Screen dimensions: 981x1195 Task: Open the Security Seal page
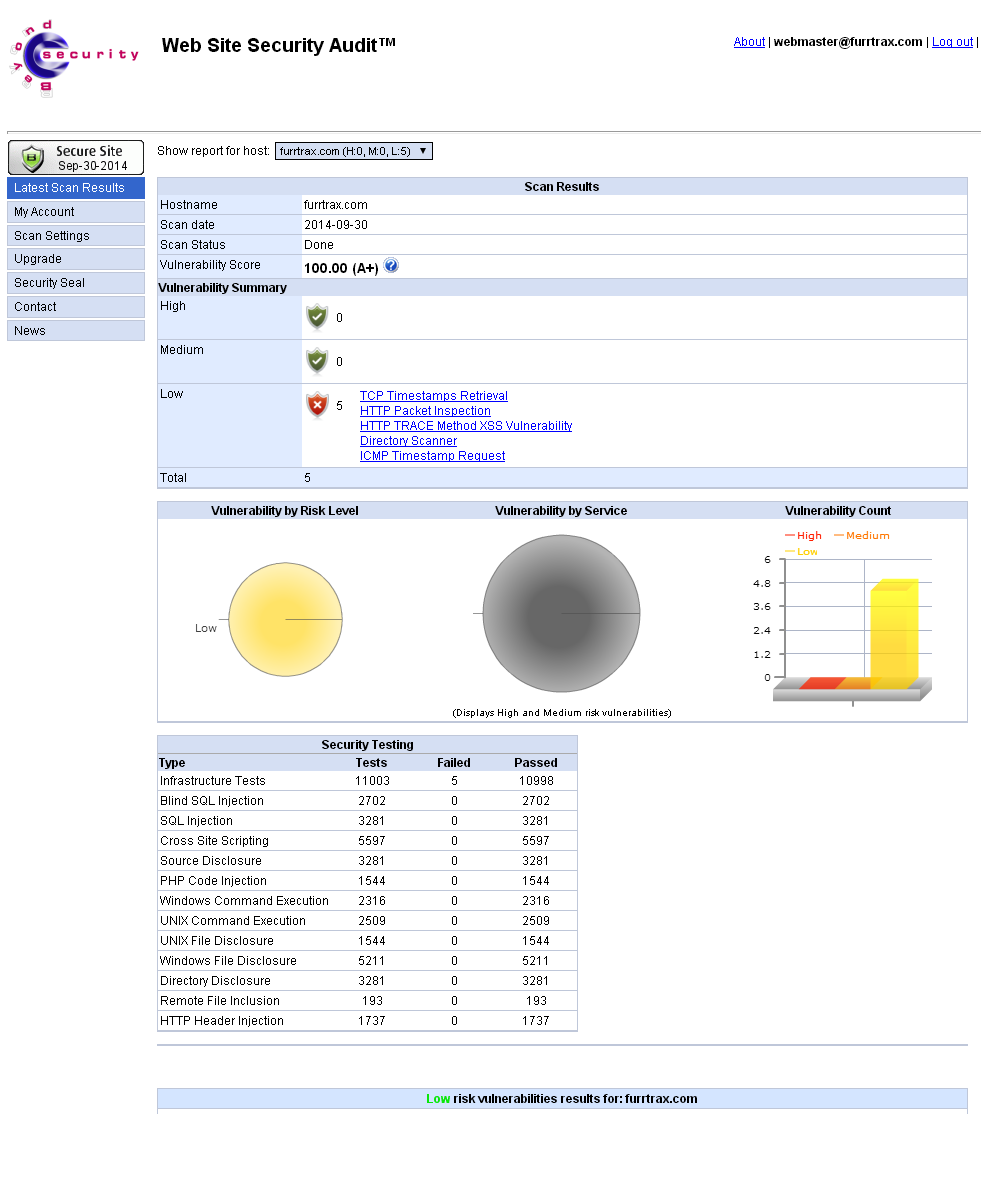(76, 283)
